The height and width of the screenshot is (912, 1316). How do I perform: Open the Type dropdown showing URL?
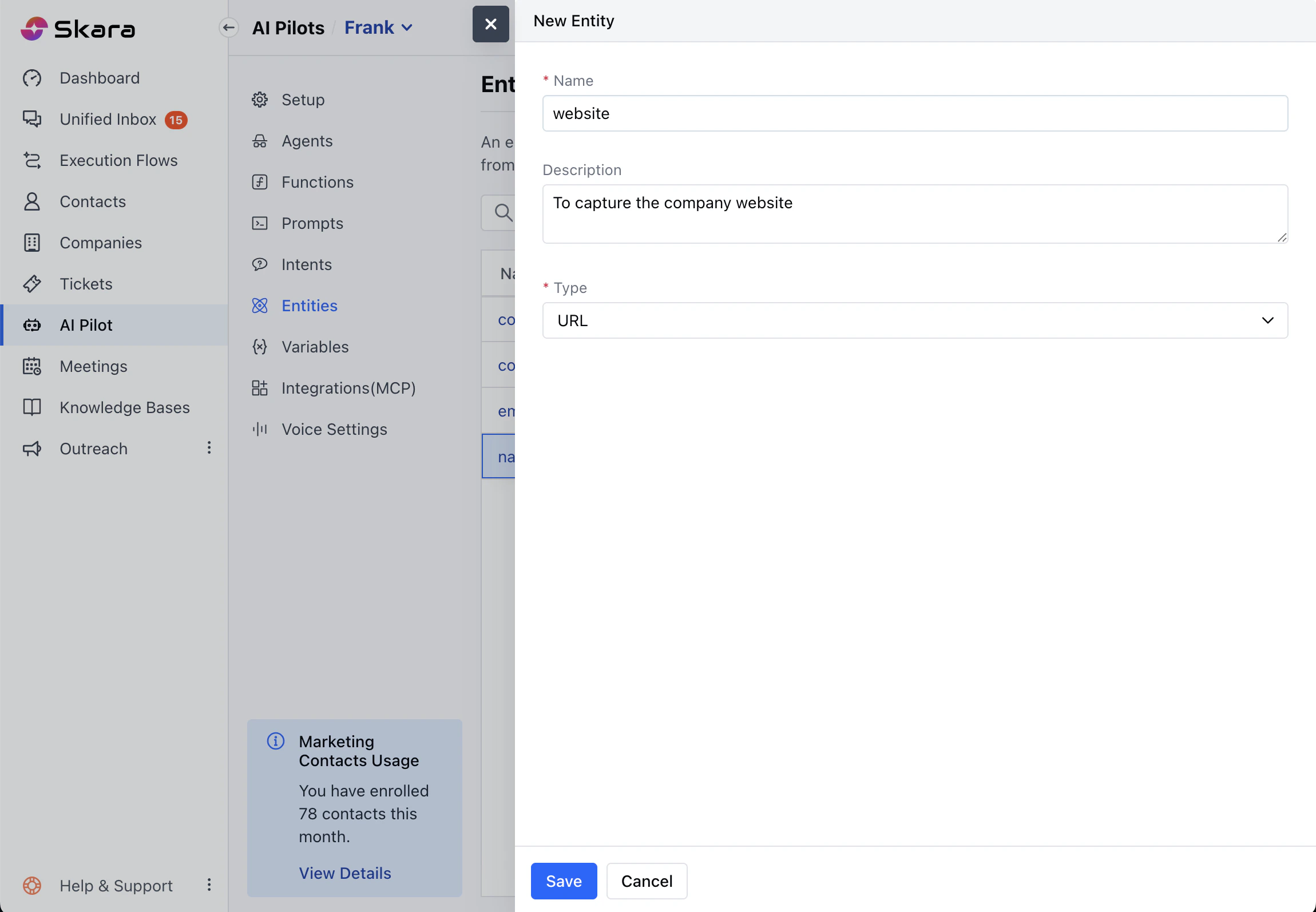pos(914,320)
